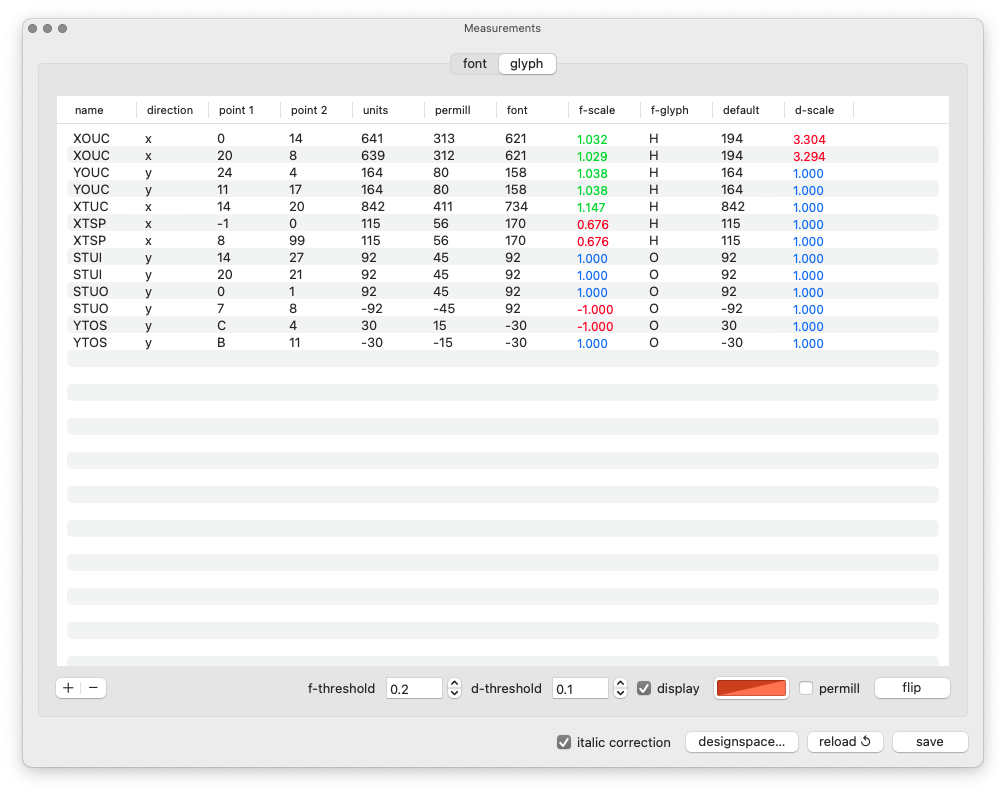Enable the permill checkbox

point(806,688)
